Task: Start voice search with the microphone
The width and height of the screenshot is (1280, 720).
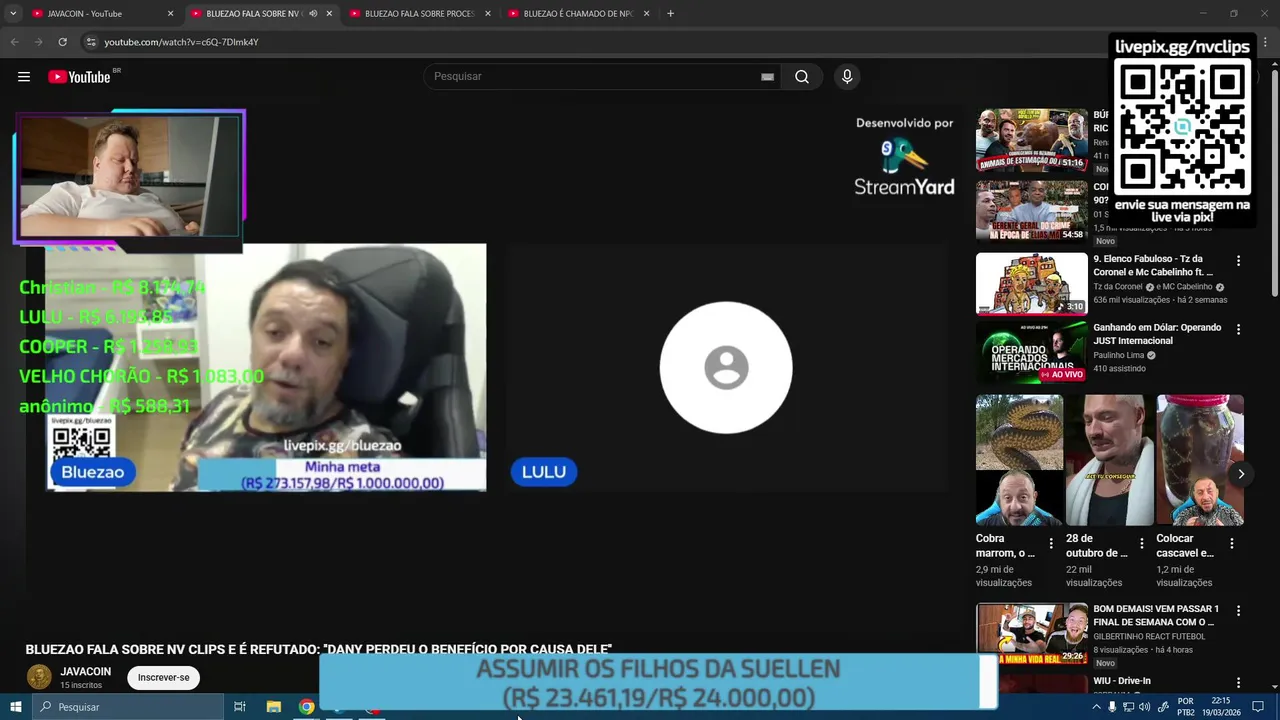Action: pos(847,77)
